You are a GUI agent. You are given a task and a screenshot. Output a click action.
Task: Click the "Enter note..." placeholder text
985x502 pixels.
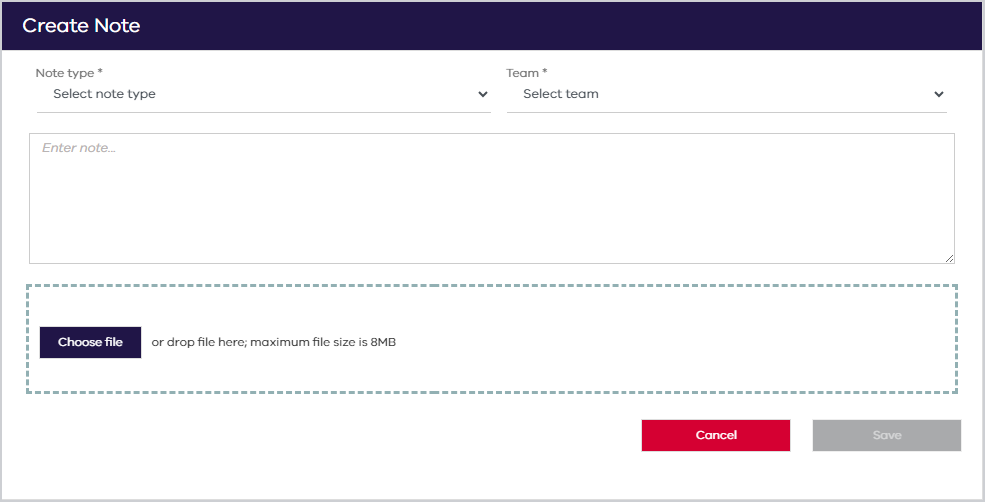[79, 148]
